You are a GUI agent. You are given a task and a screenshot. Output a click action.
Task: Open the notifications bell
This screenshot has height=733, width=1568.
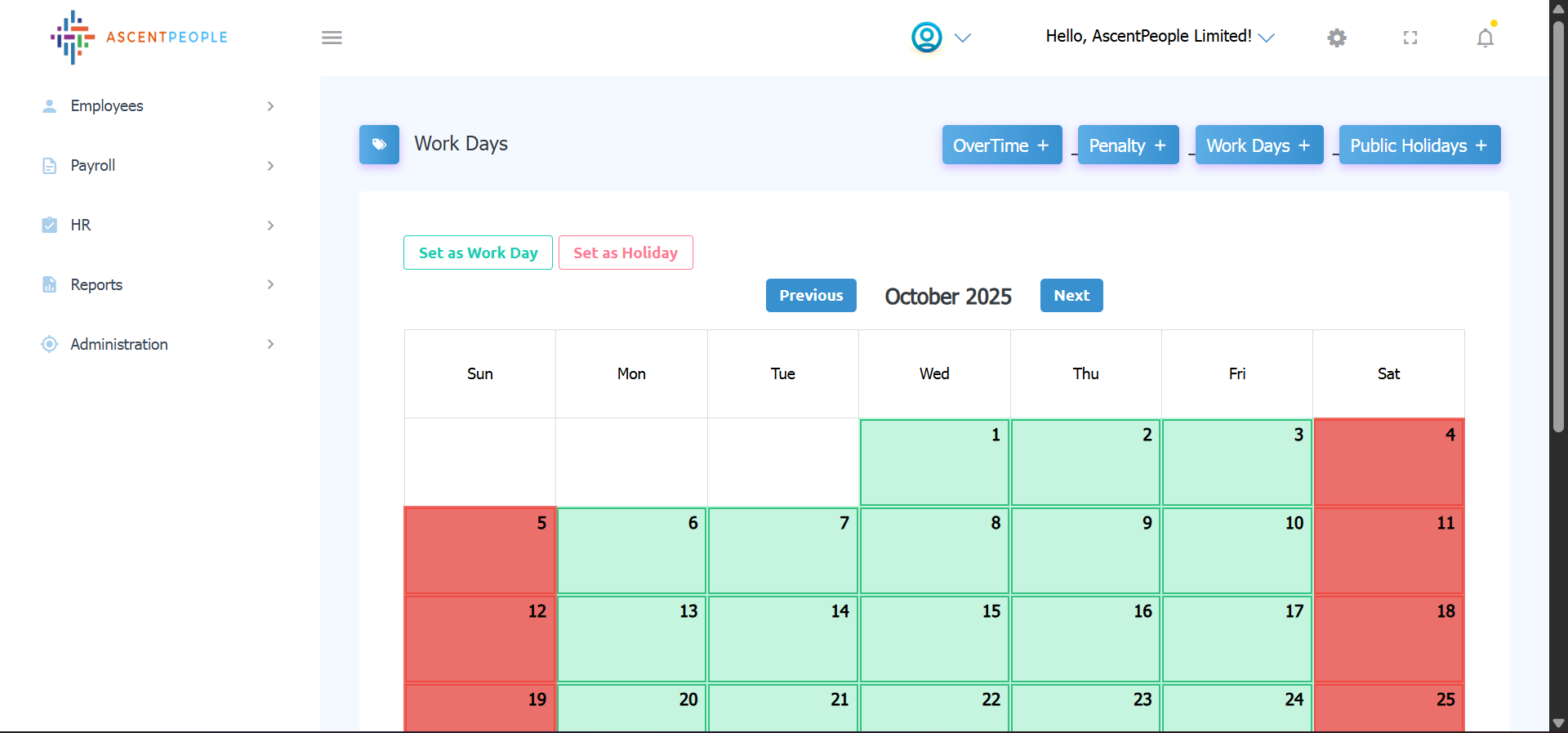tap(1485, 38)
